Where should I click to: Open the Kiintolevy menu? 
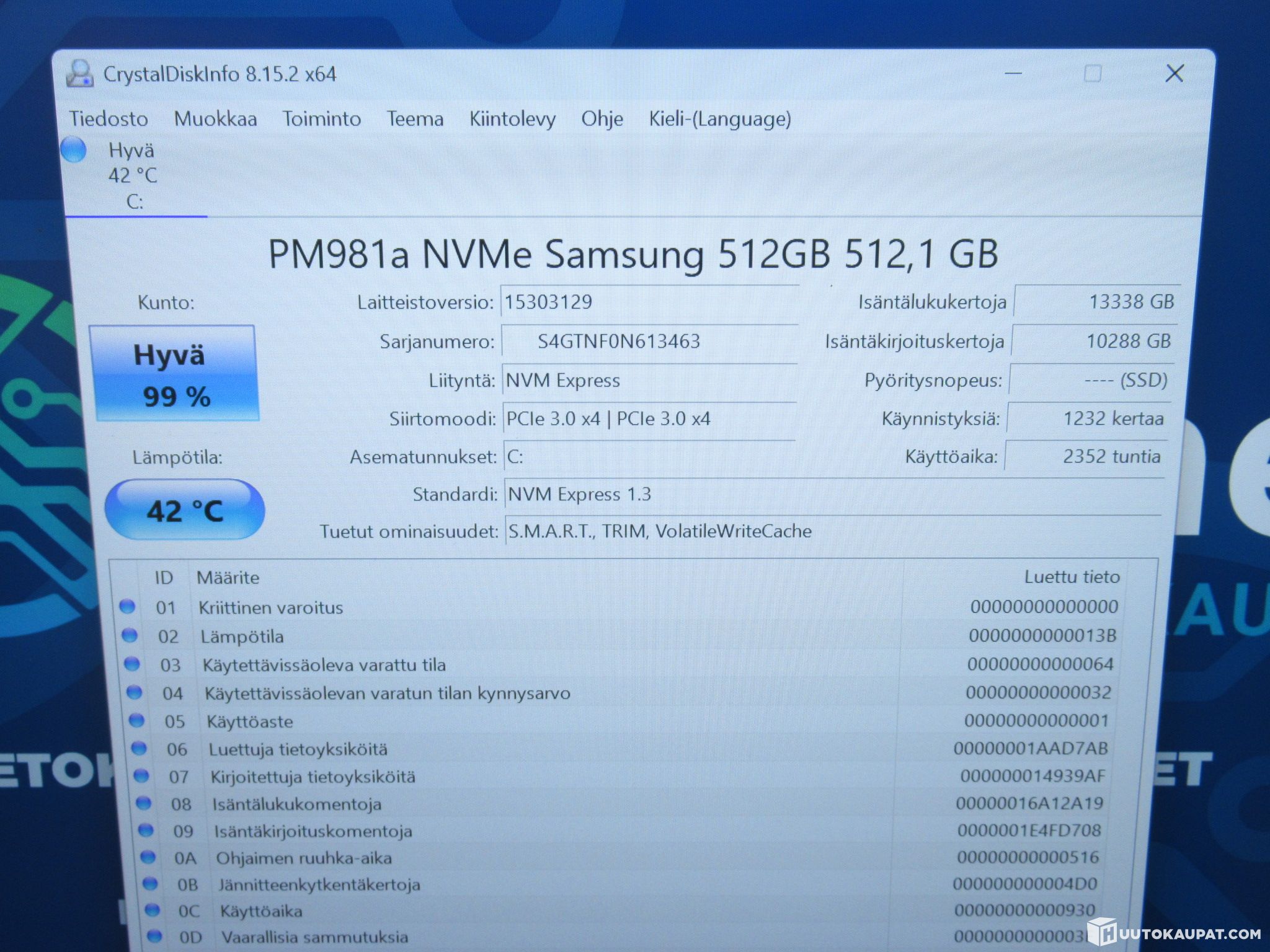pos(512,119)
